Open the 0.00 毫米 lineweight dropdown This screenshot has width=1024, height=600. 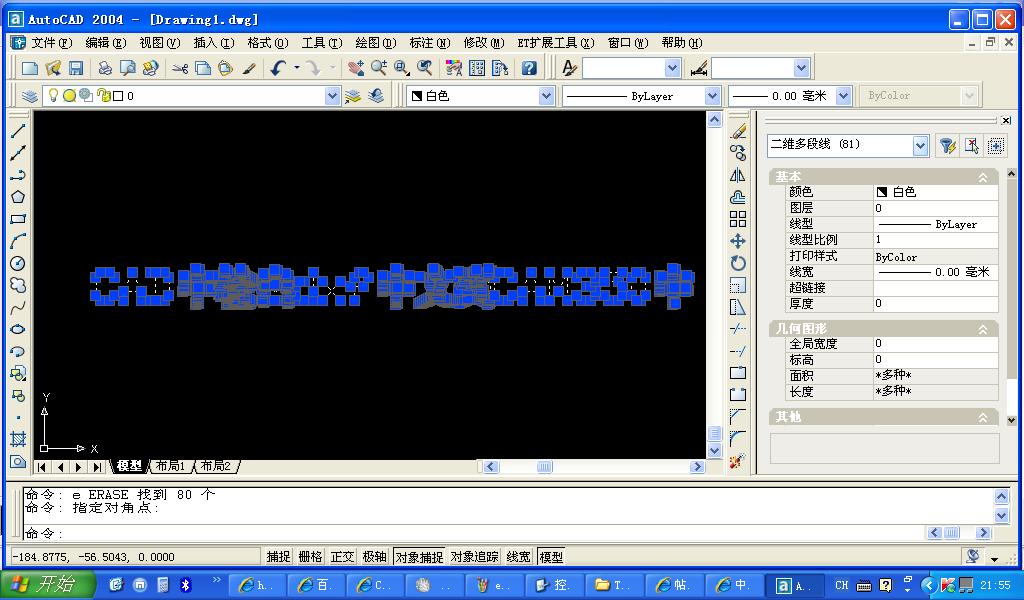(843, 96)
